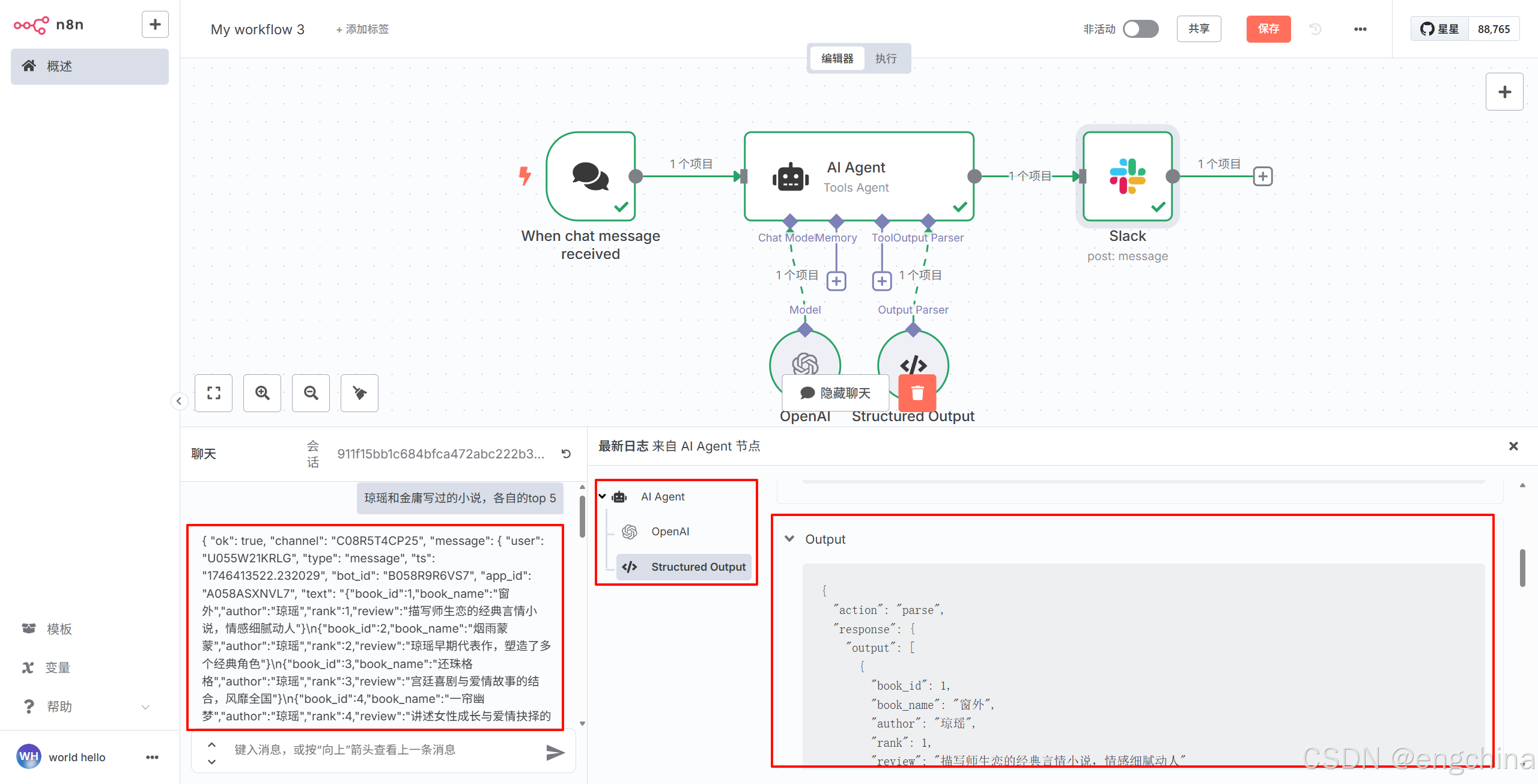Screen dimensions: 1538x784
Task: Open 模板 templates in sidebar
Action: 59,629
